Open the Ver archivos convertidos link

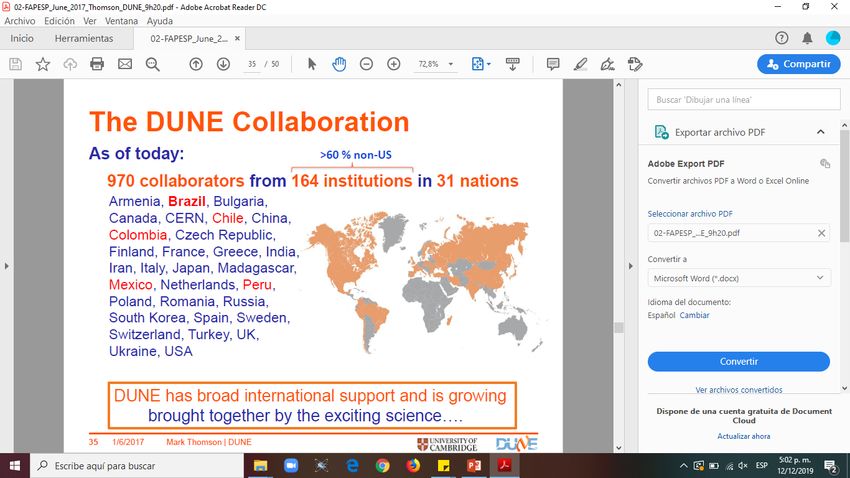click(x=739, y=390)
